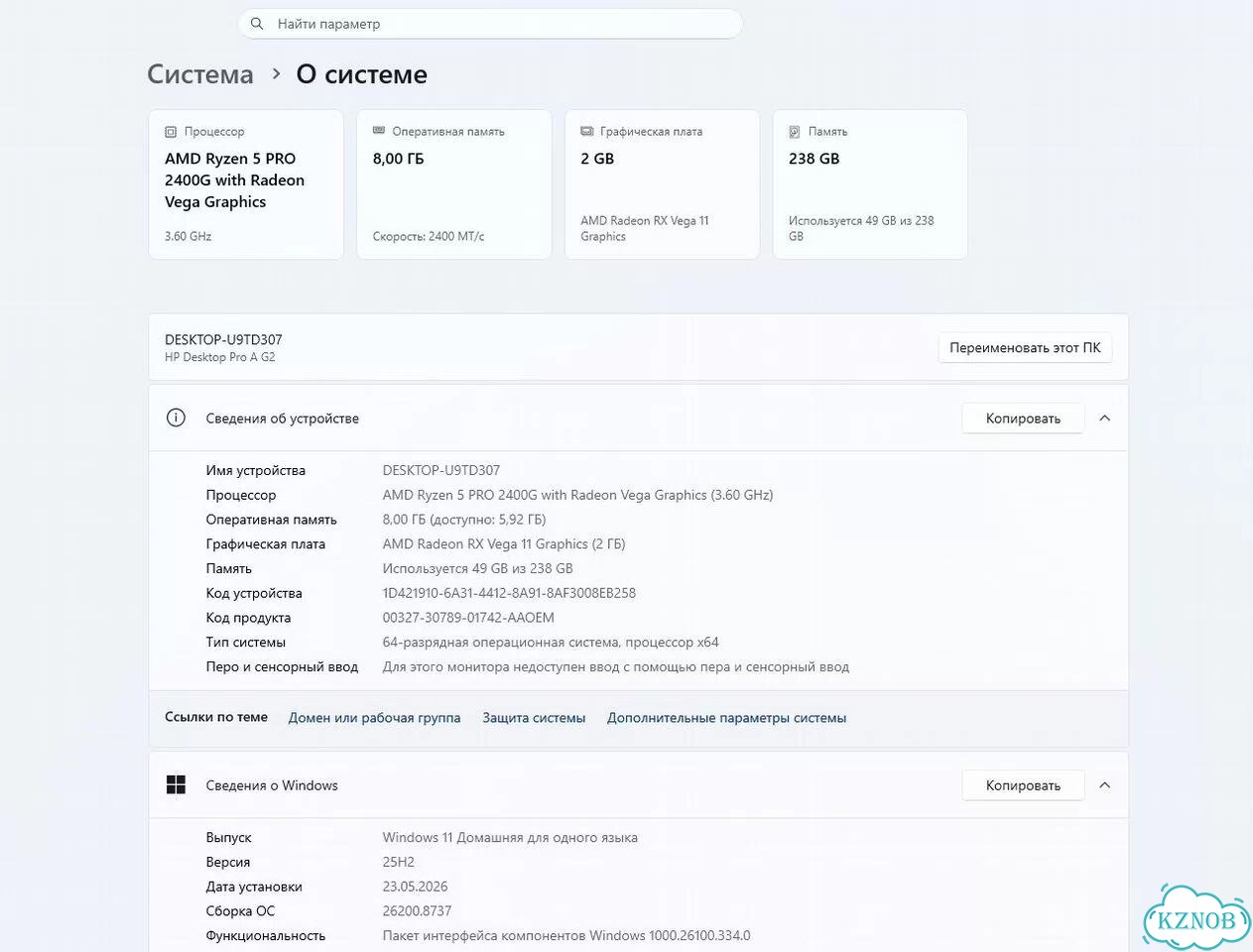Collapse the "Сведения о Windows" section
Viewport: 1253px width, 952px height.
click(x=1105, y=785)
